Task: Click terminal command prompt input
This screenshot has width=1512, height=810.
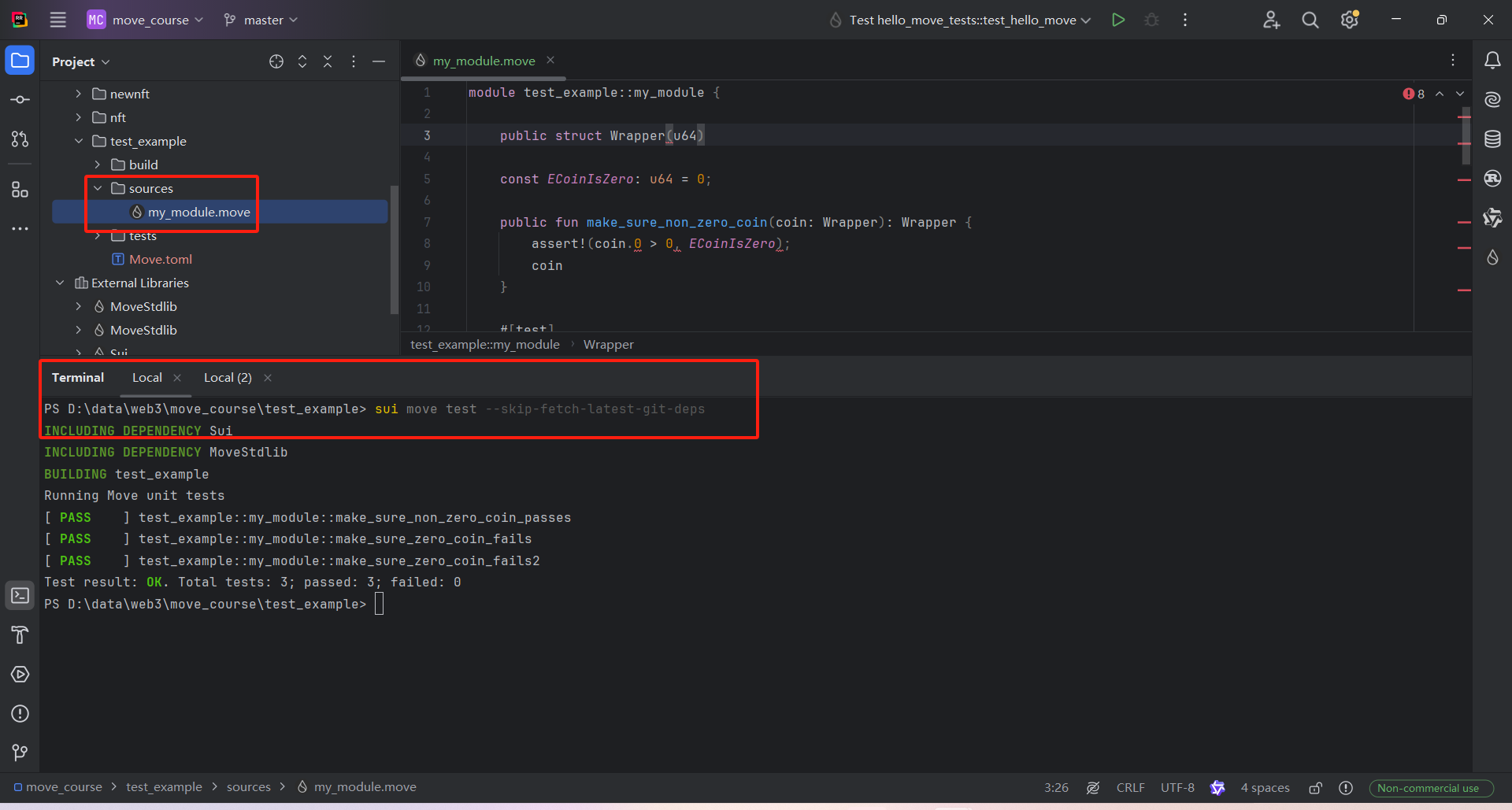Action: pos(379,604)
